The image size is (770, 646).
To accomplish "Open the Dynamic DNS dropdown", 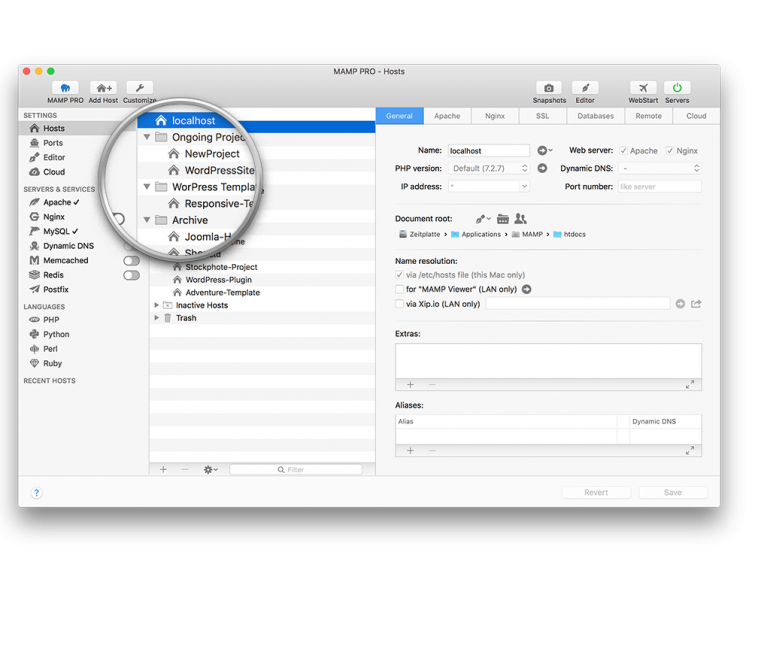I will [x=660, y=168].
